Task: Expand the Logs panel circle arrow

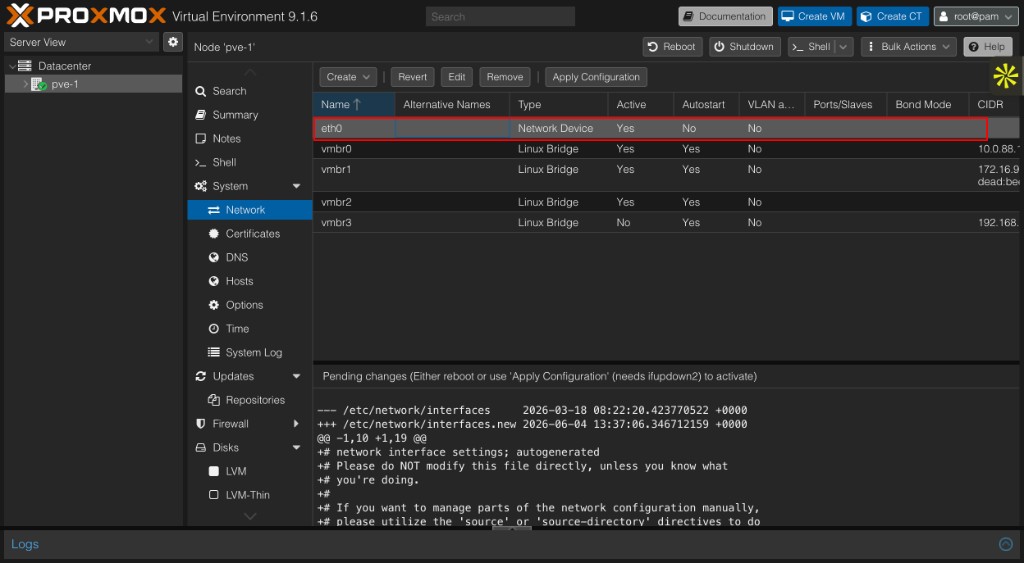Action: 1006,544
